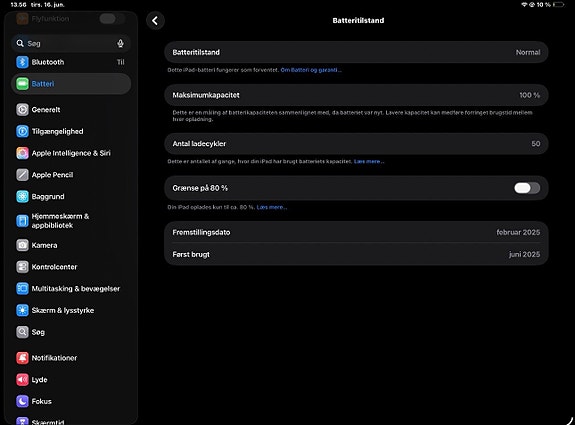Tap the Bluetooth icon in sidebar
Viewport: 575px width, 425px height.
point(22,62)
